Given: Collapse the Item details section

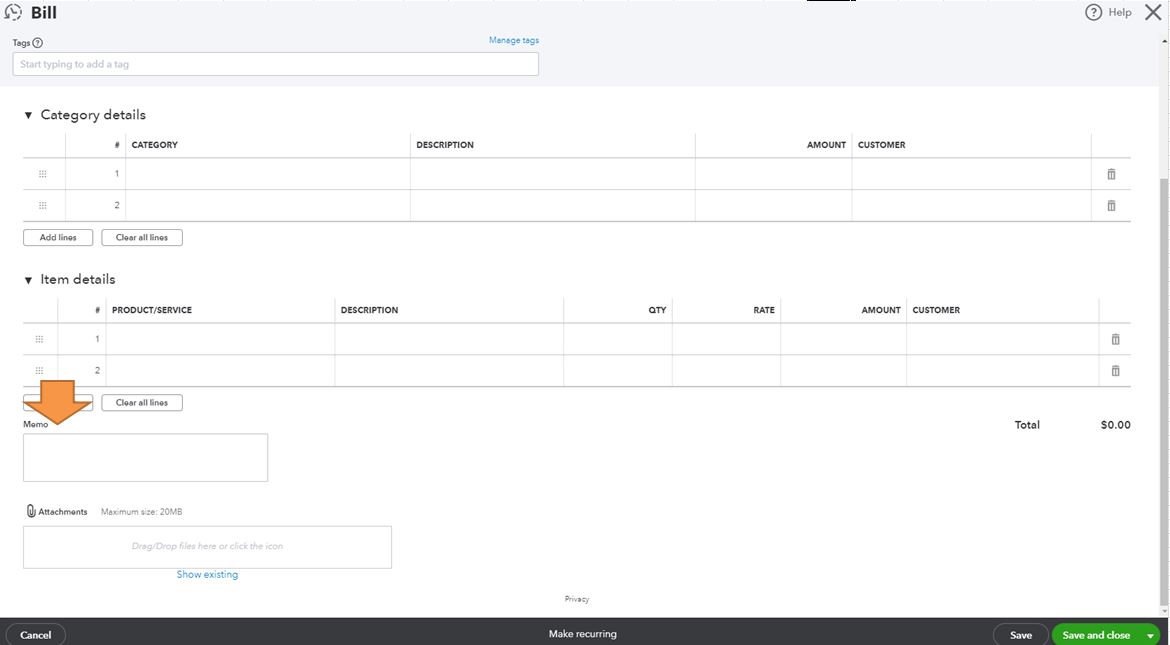Looking at the screenshot, I should tap(28, 278).
